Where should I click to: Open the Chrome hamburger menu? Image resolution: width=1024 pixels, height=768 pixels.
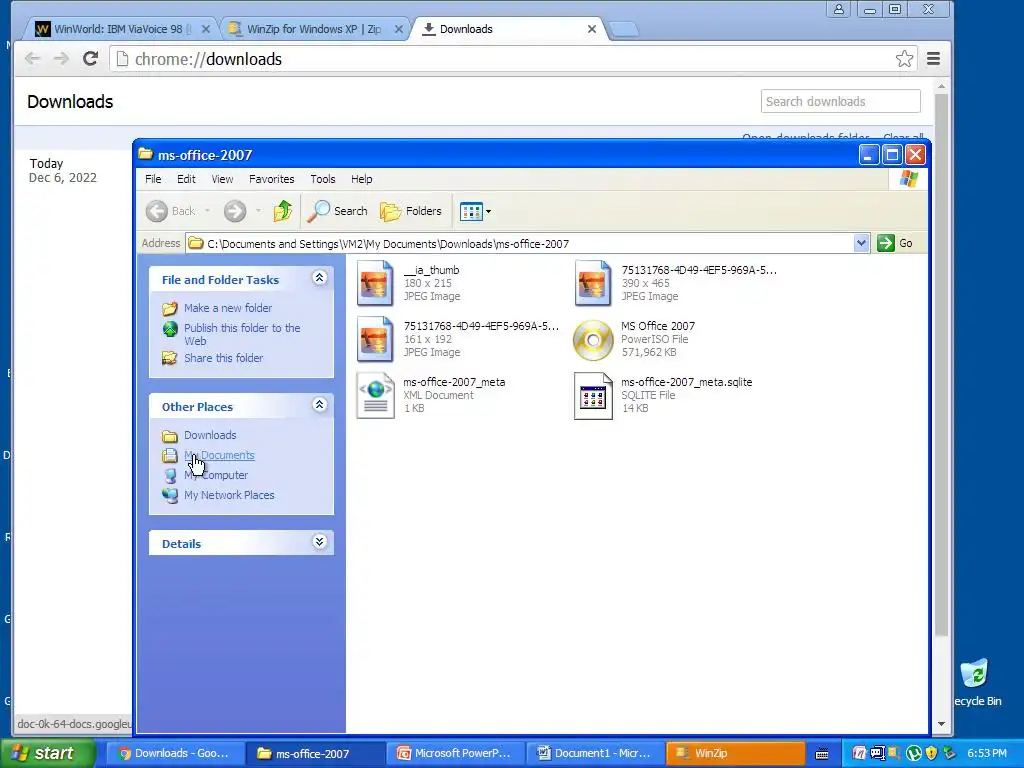click(x=933, y=59)
